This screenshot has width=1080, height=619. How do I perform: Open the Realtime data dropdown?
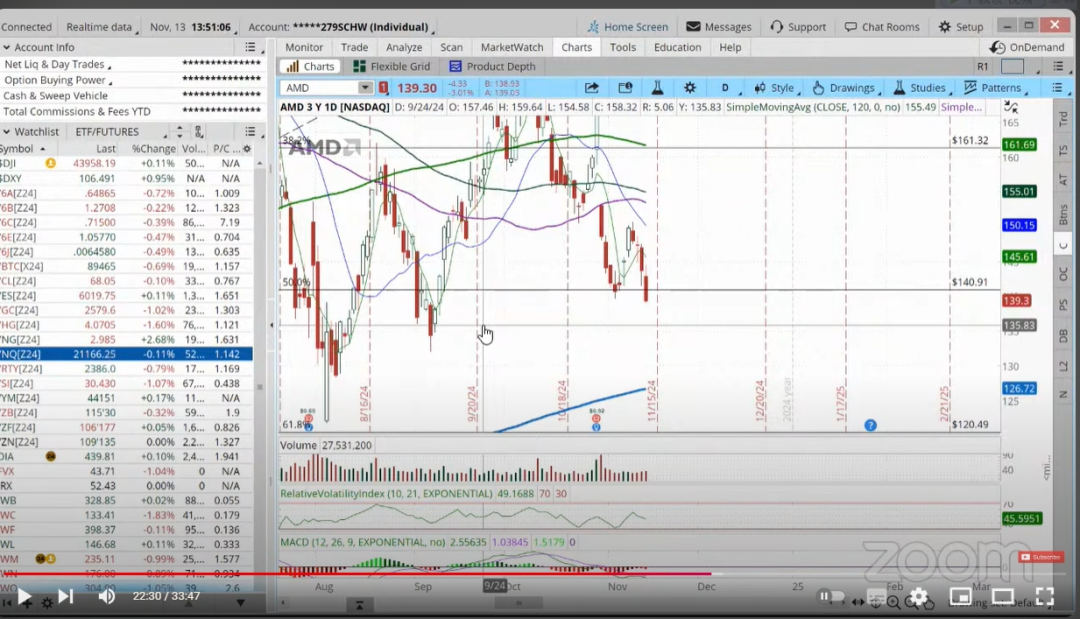pos(102,27)
